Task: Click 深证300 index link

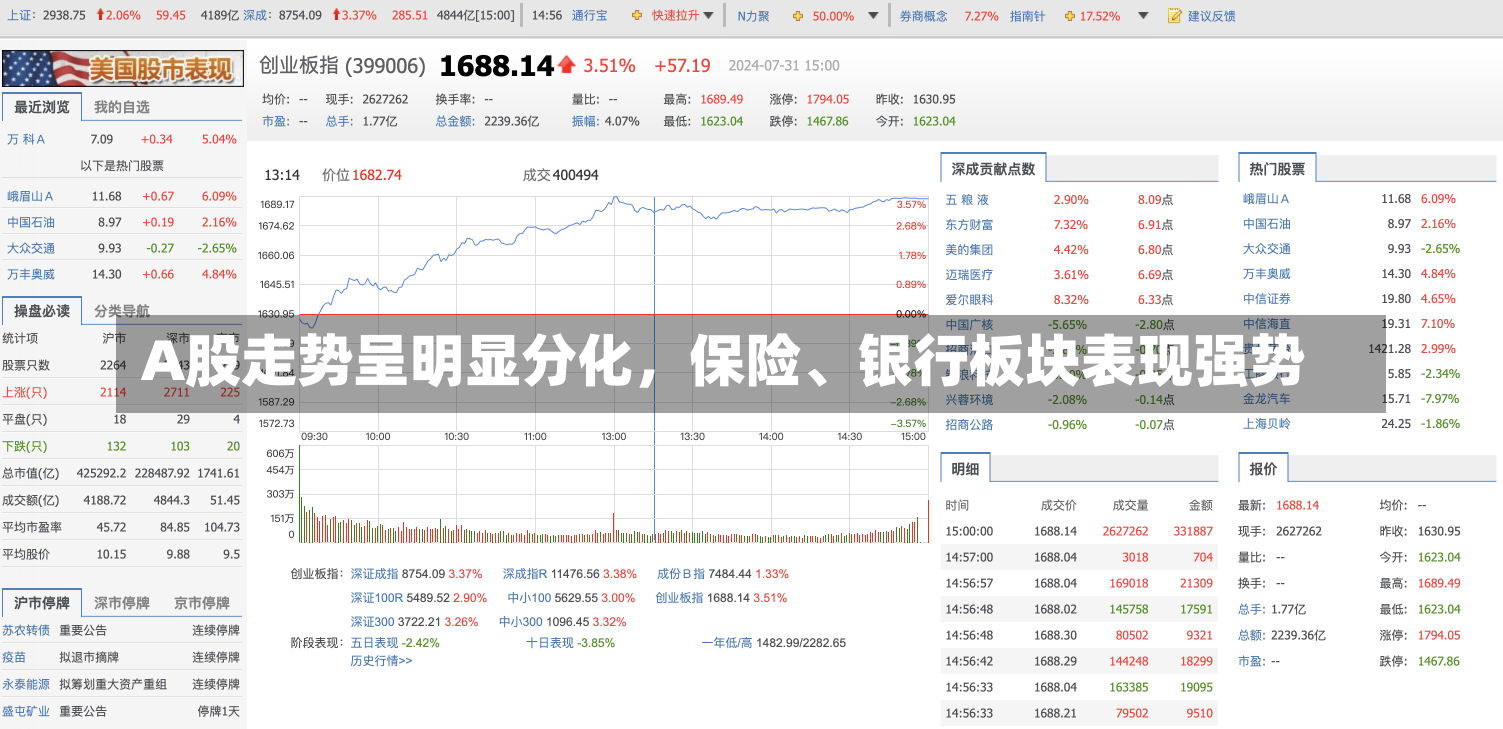Action: point(372,622)
